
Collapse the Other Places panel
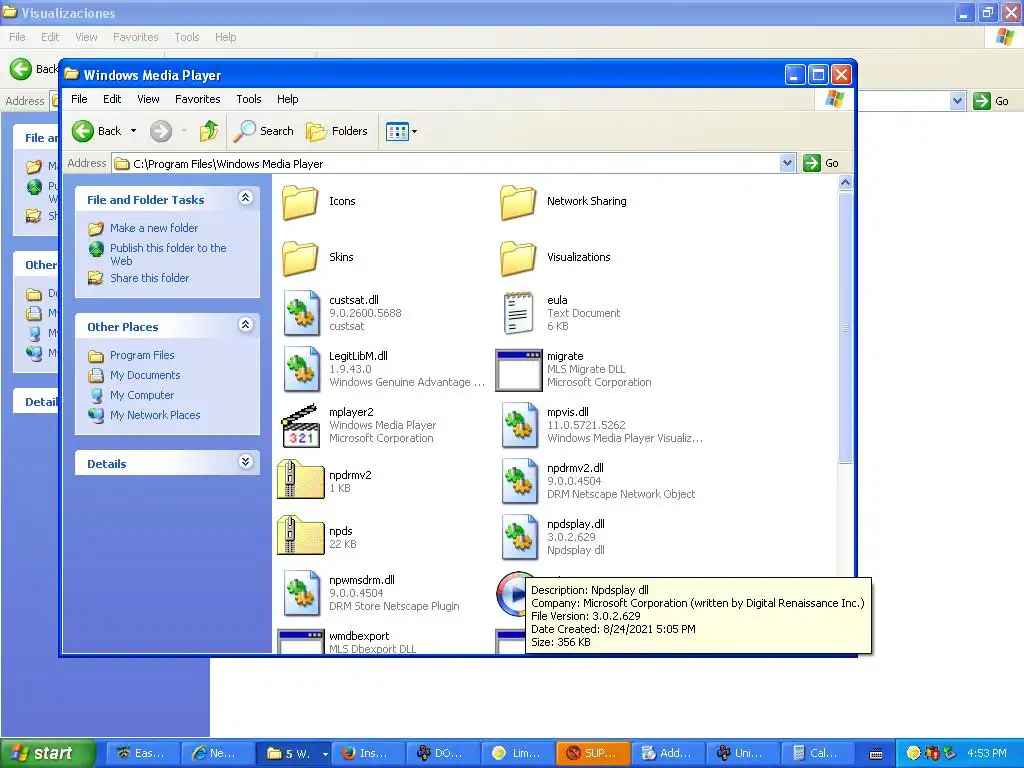tap(246, 325)
